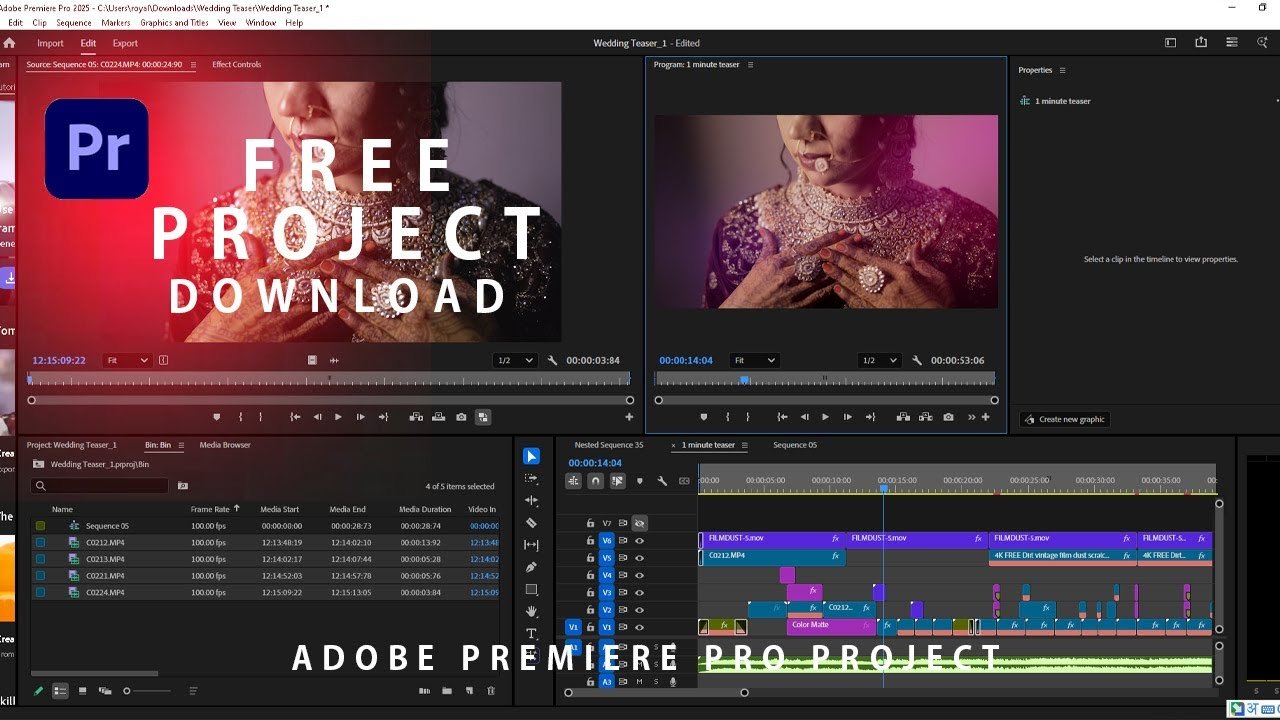
Task: Hide V3 track output eye
Action: point(639,593)
